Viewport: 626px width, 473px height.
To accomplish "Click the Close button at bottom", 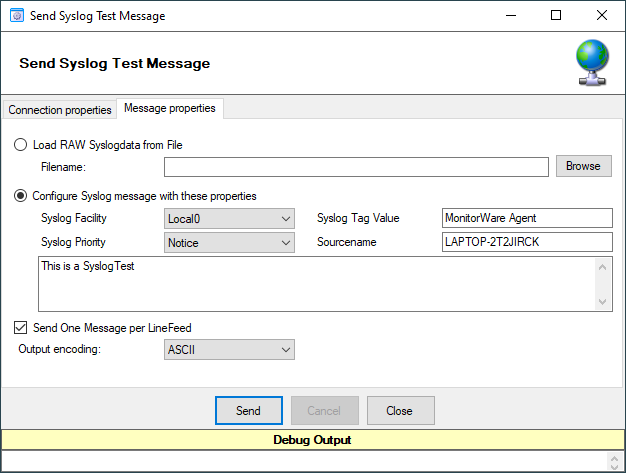I will [x=400, y=410].
